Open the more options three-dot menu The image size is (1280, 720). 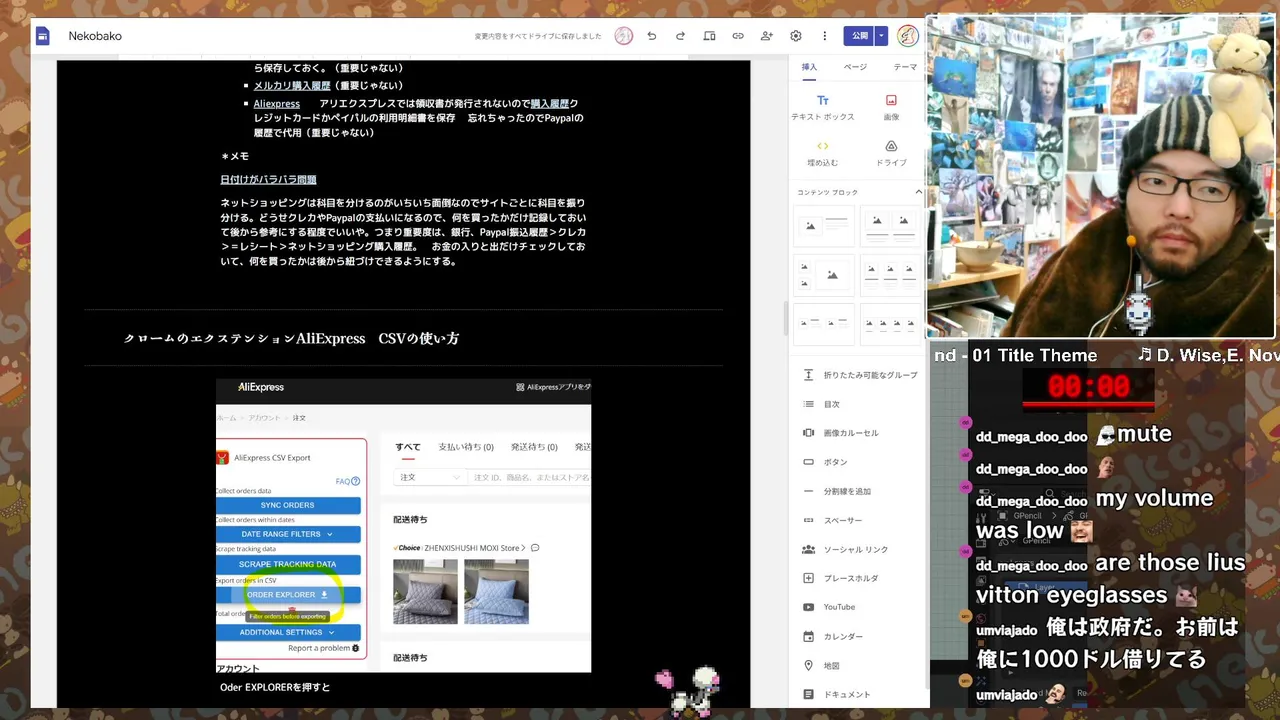[824, 36]
